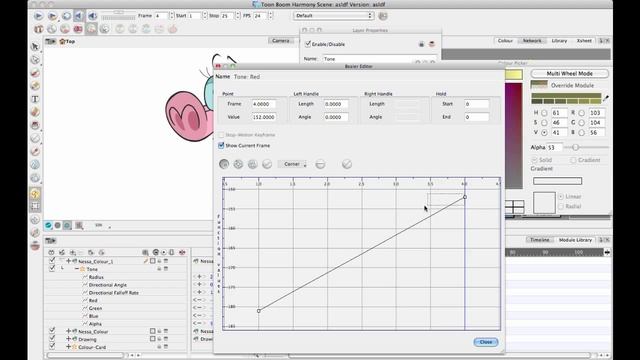Click the FPS field stepper arrows
Screen dimensions: 640x360
click(270, 16)
